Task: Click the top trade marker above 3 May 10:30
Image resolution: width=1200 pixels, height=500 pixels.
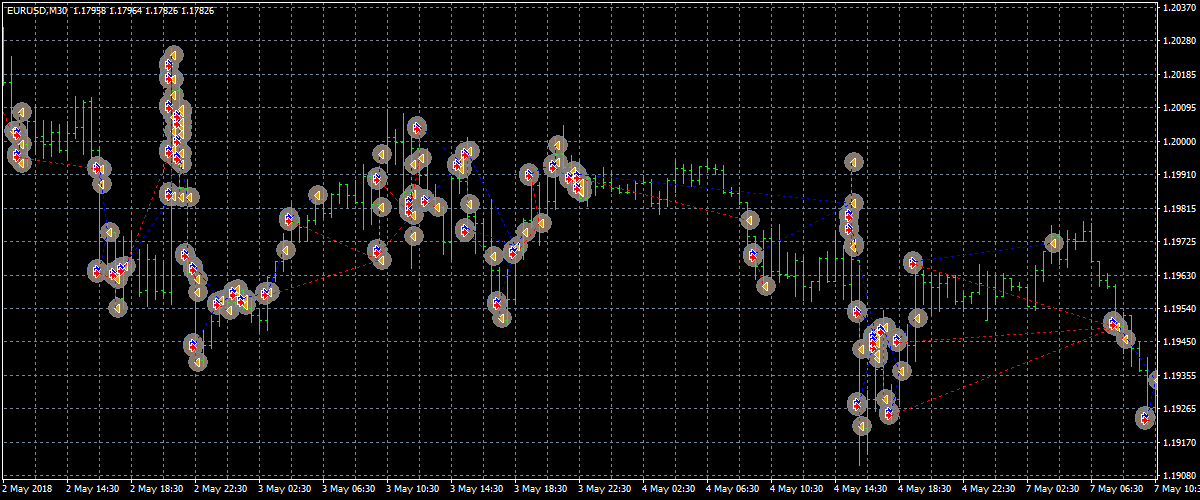Action: click(417, 127)
